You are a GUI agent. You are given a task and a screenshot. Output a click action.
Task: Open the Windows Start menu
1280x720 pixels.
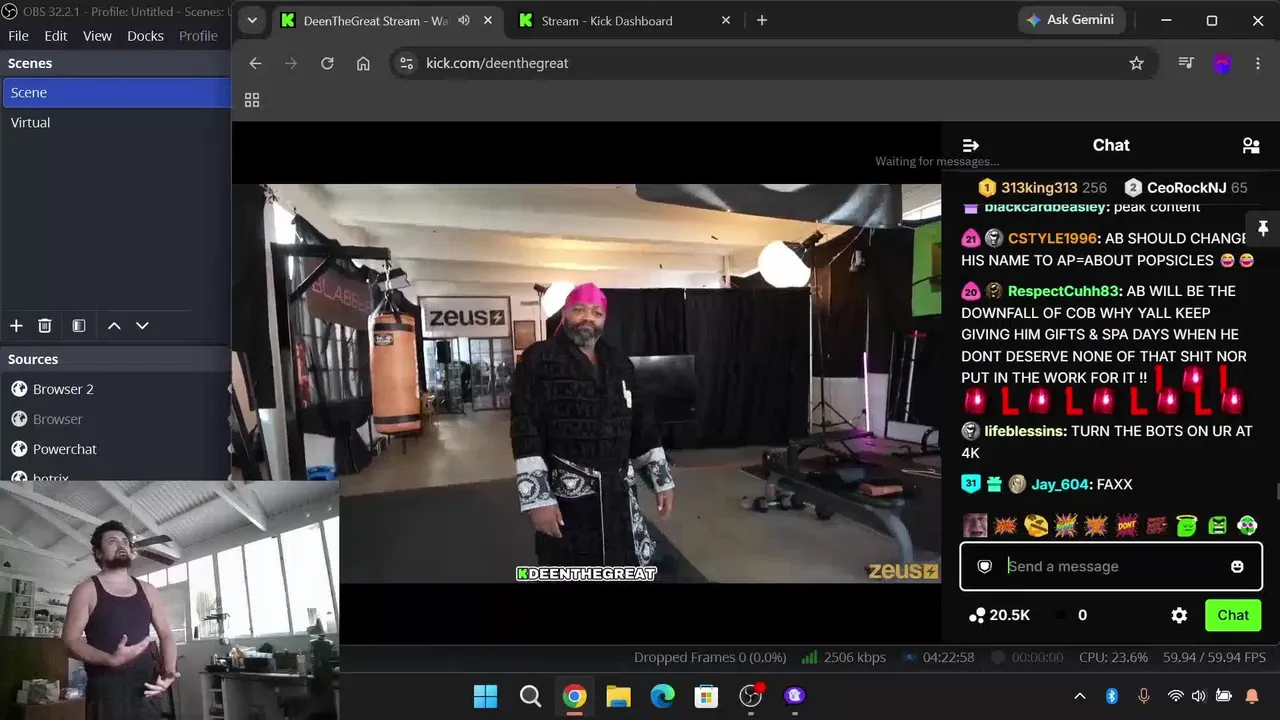[485, 696]
